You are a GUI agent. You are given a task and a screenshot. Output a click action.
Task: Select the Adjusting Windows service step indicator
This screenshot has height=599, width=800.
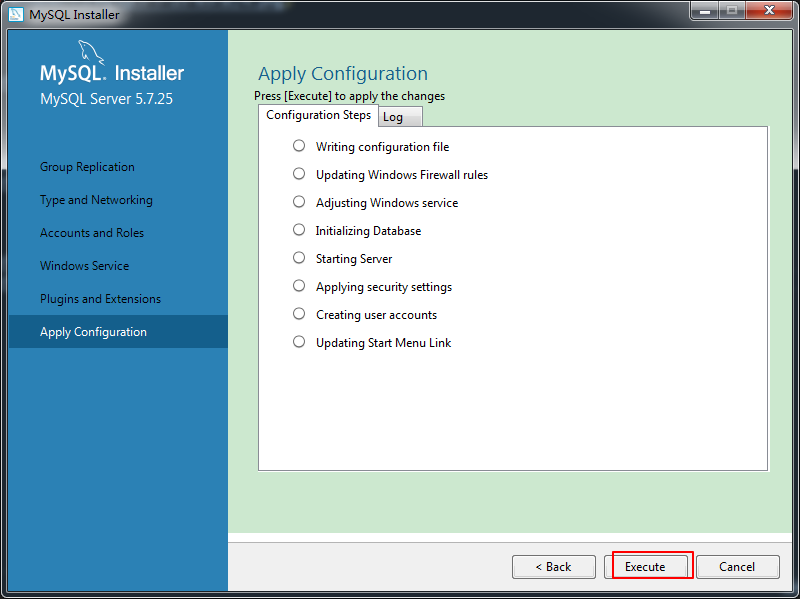click(x=299, y=202)
